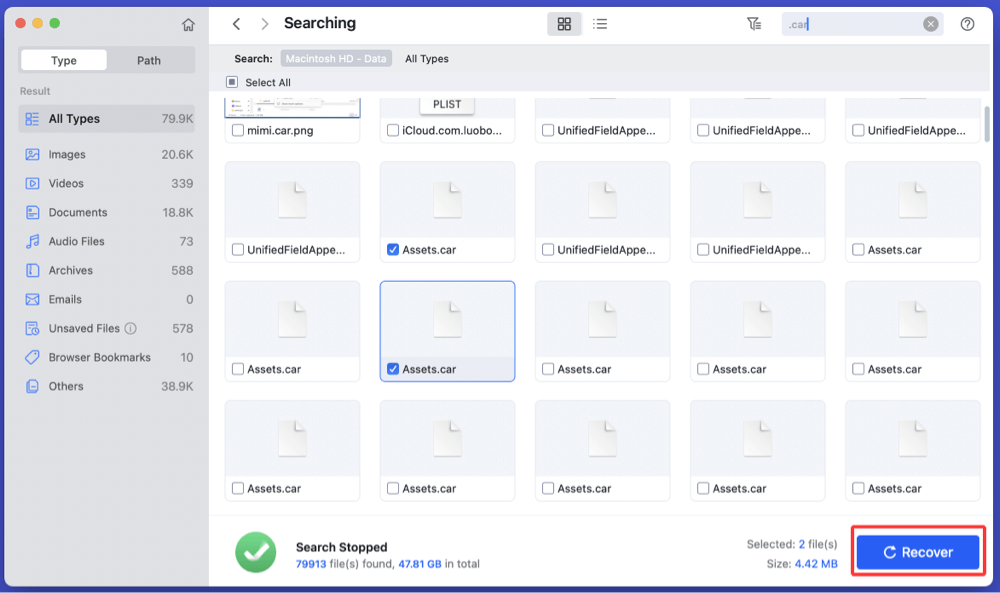Uncheck the selected Assets.car file

tap(393, 369)
